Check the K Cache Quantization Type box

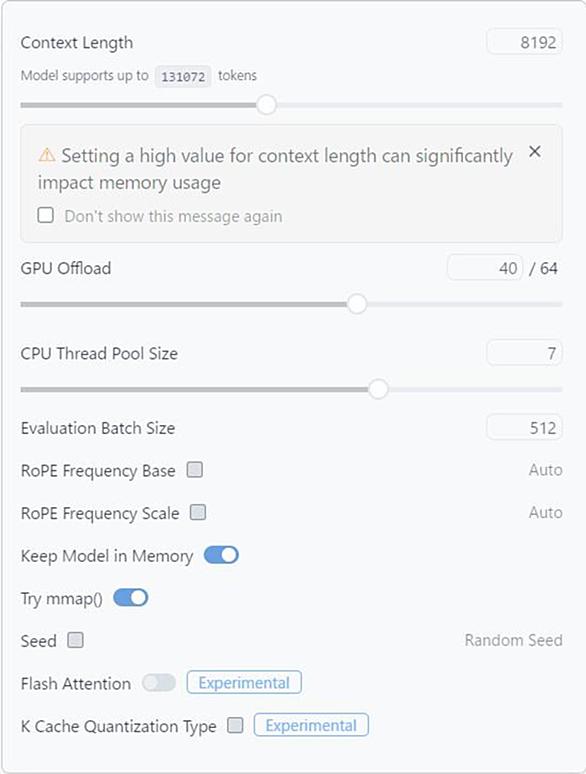coord(235,725)
